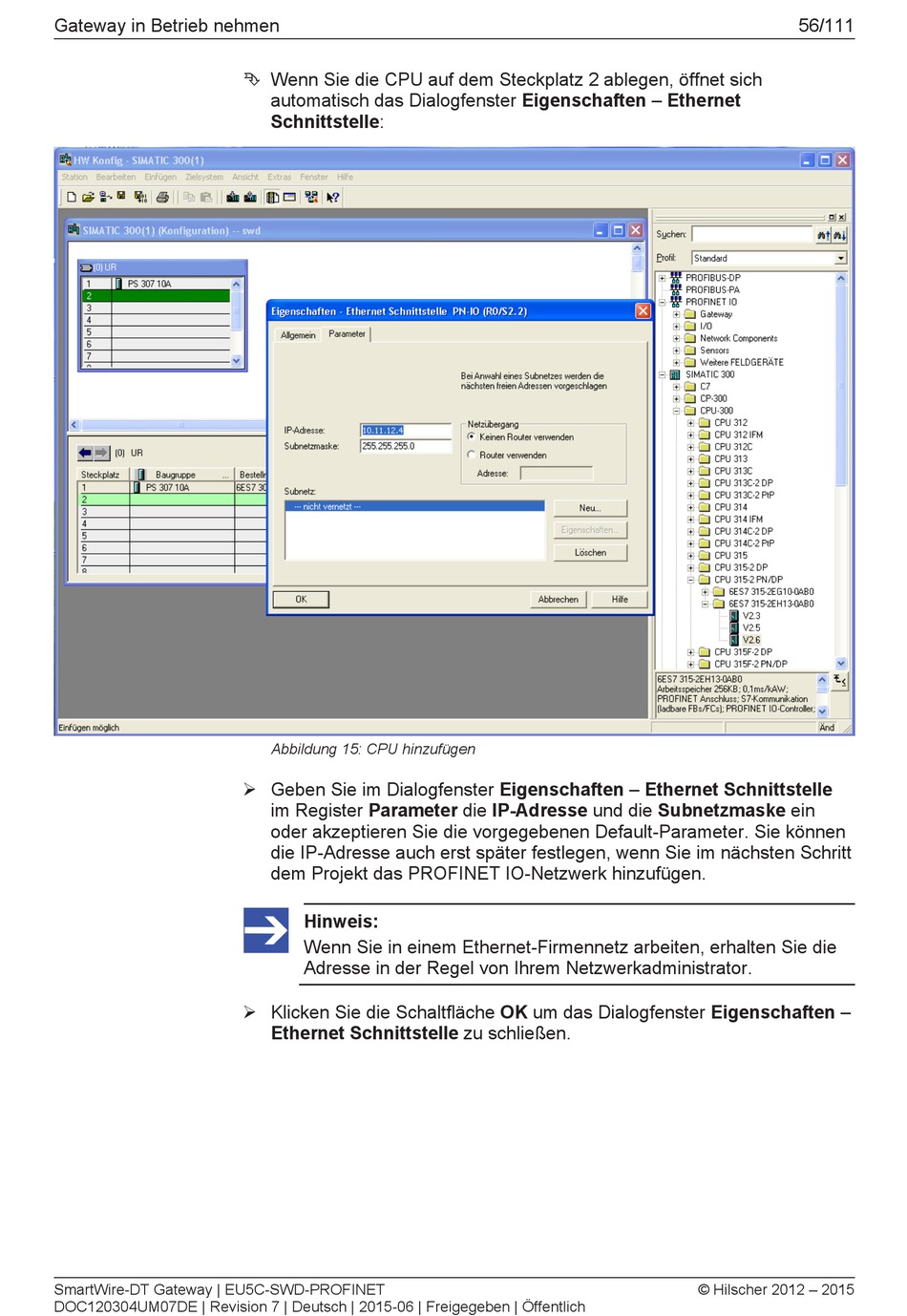
Task: Click the catalog toggle icon beside description box
Action: coord(840,680)
